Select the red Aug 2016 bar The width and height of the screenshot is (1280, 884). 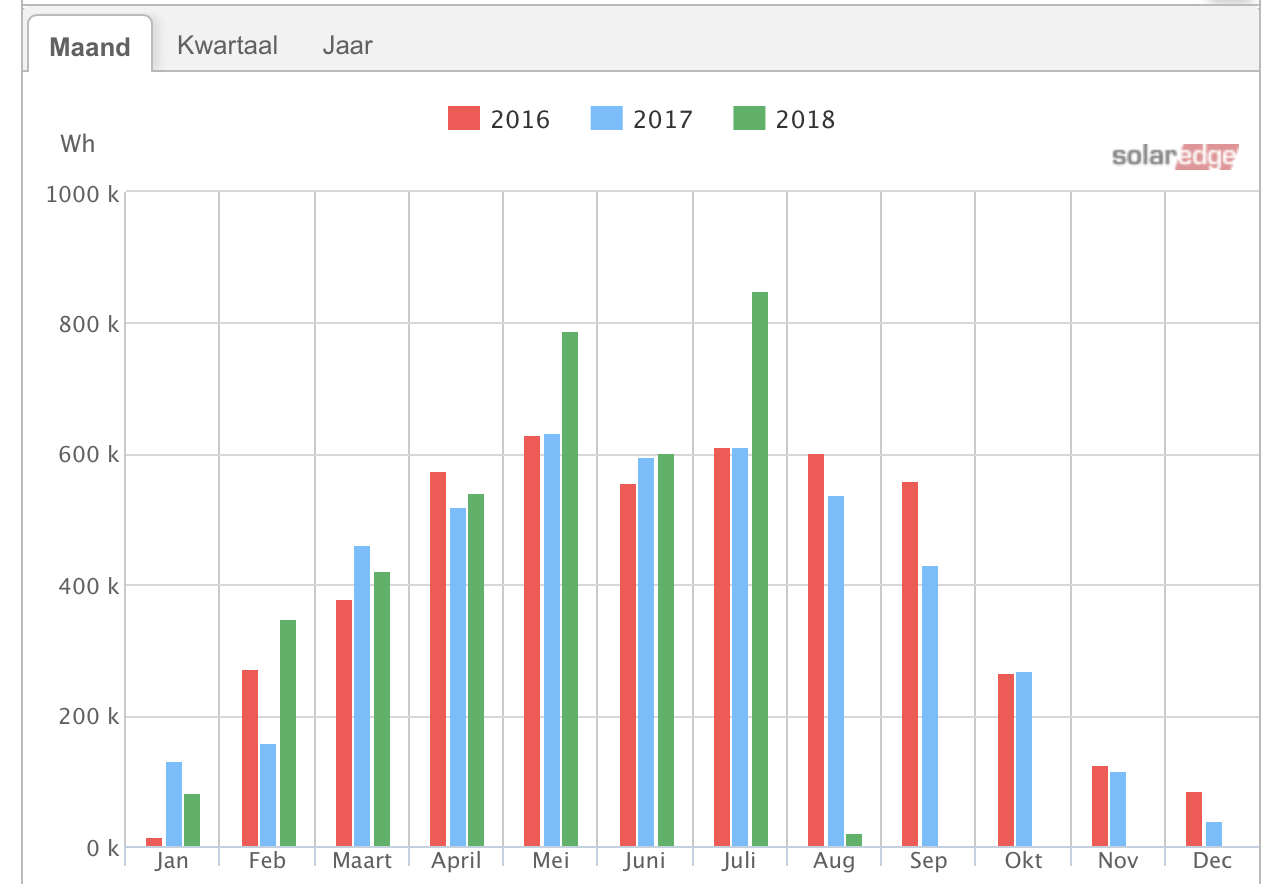(x=816, y=650)
